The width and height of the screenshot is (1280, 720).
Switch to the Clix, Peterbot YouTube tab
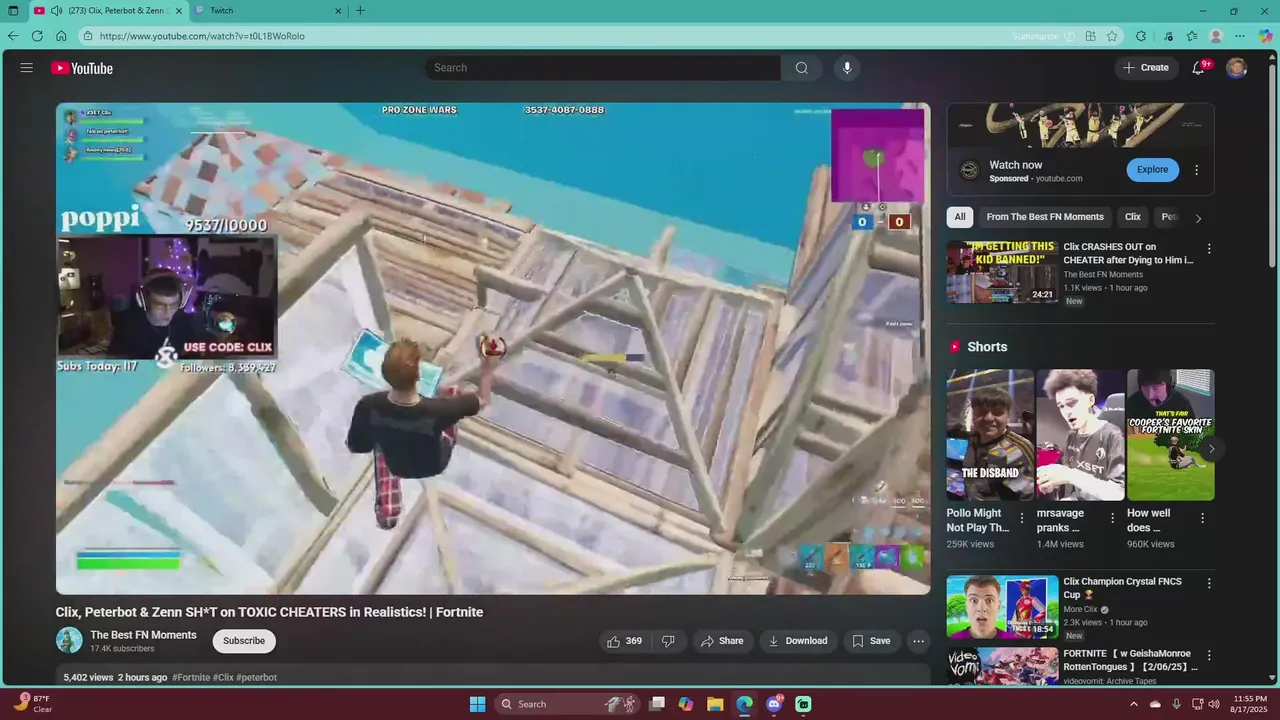110,11
